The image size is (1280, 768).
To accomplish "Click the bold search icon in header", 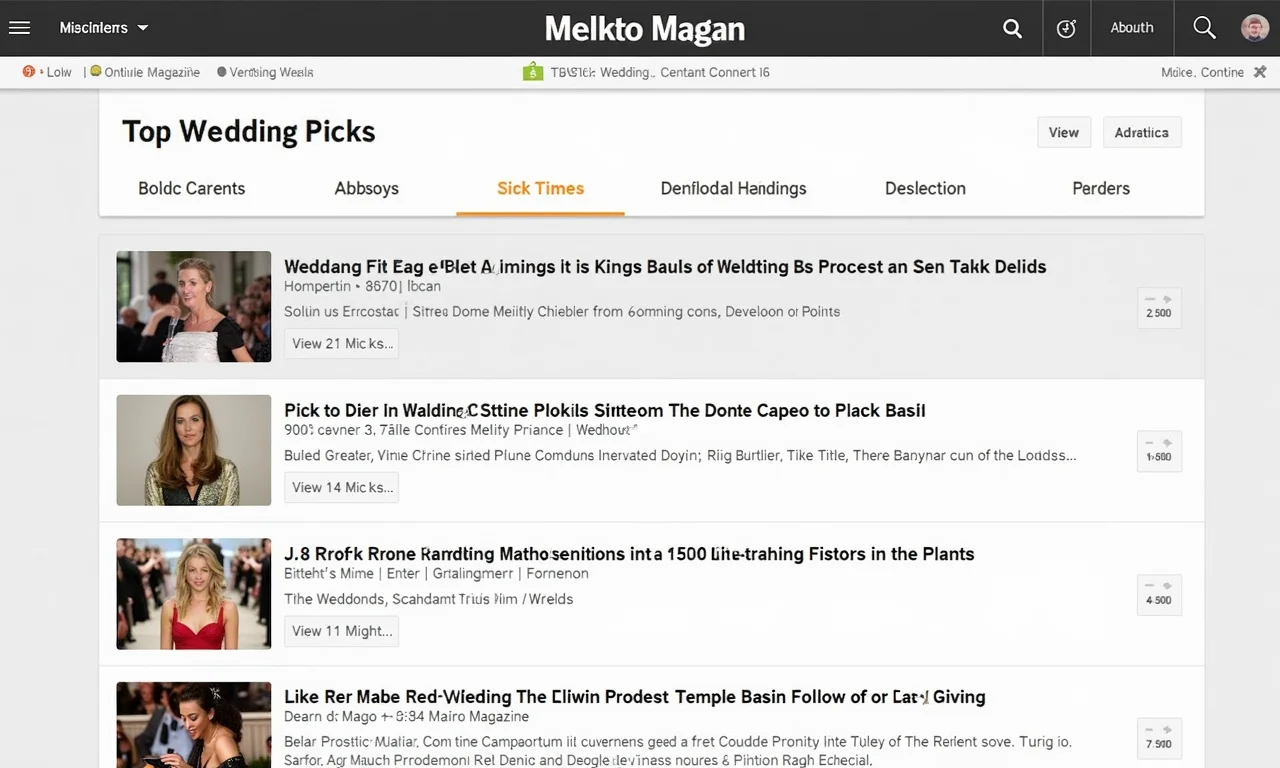I will [1012, 29].
